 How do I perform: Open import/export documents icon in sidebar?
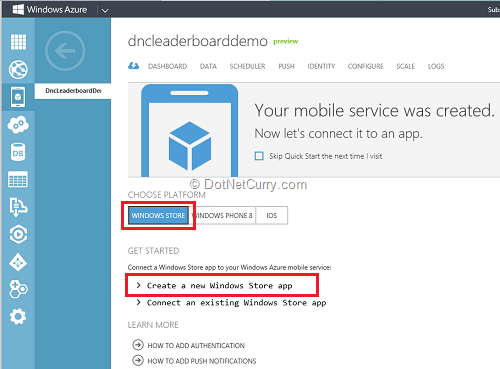(18, 207)
